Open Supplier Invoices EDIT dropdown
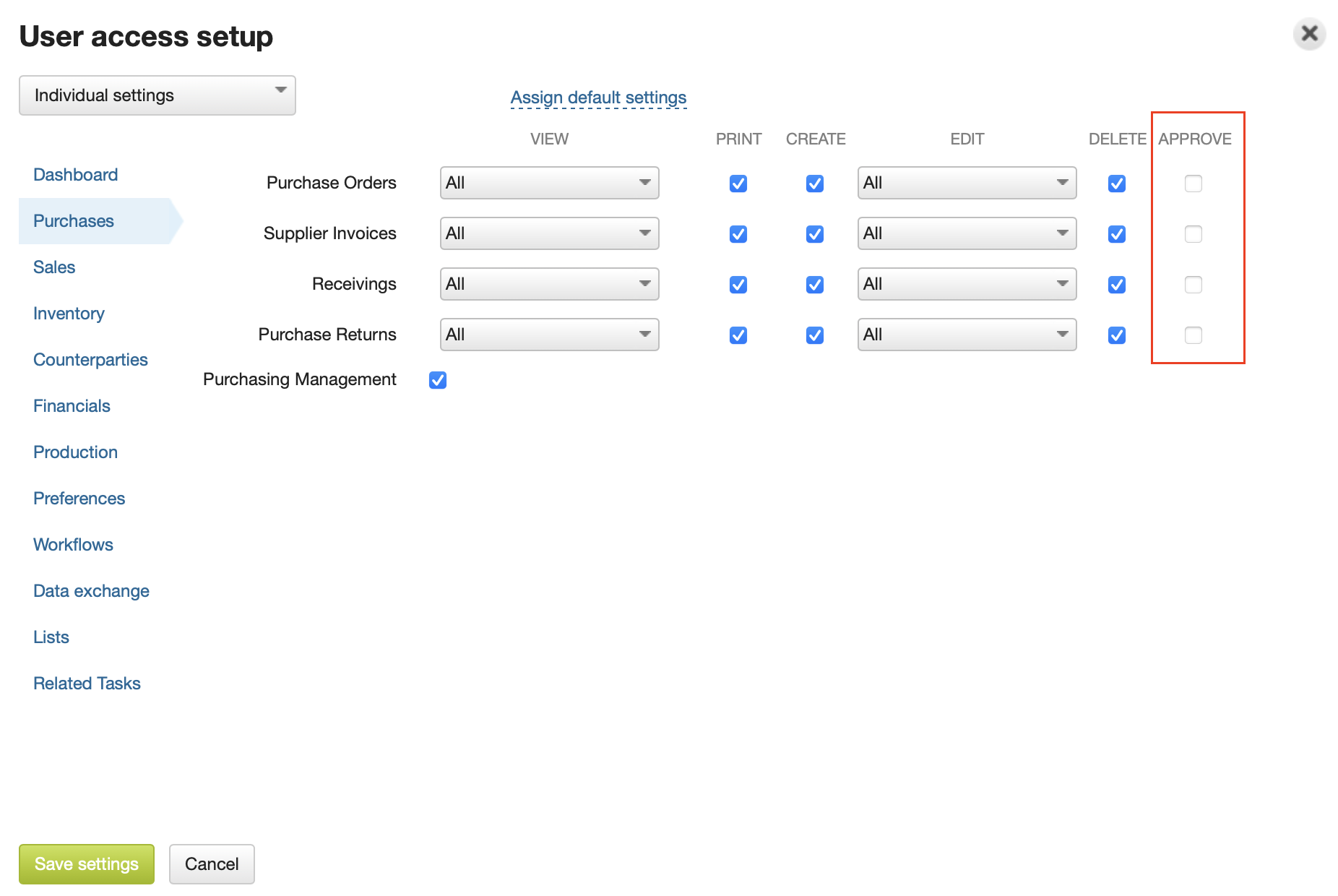 point(967,233)
